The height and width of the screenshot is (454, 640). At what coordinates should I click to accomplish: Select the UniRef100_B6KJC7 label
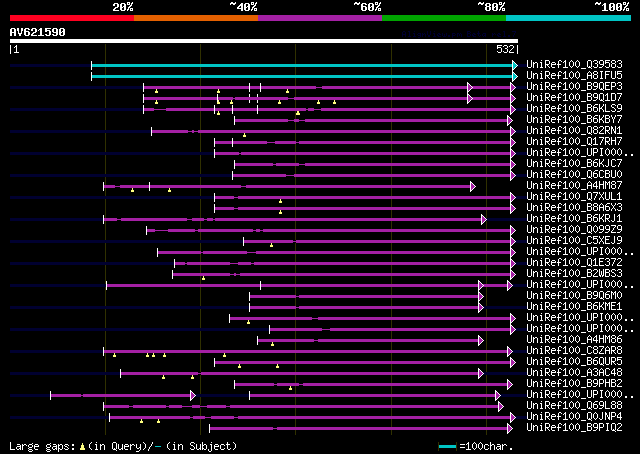(574, 164)
